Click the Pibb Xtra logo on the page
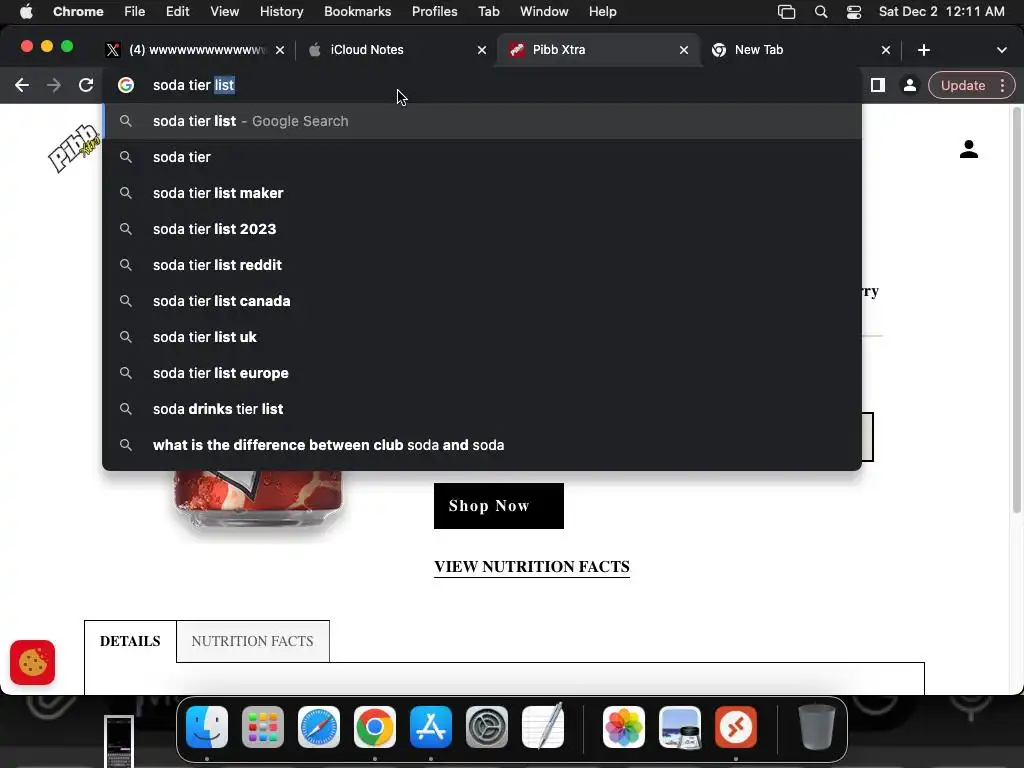The height and width of the screenshot is (768, 1024). [x=74, y=149]
